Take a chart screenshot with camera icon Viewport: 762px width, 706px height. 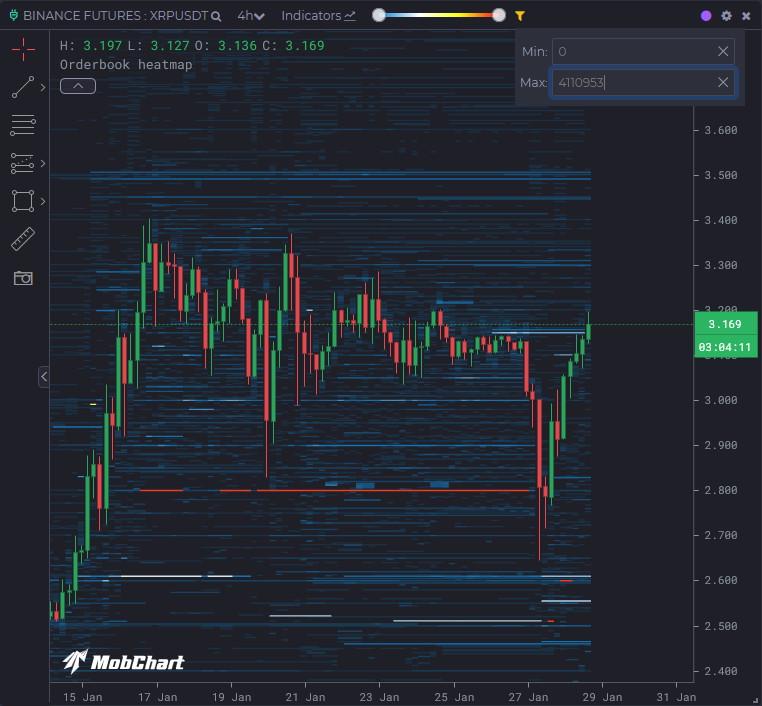coord(23,278)
